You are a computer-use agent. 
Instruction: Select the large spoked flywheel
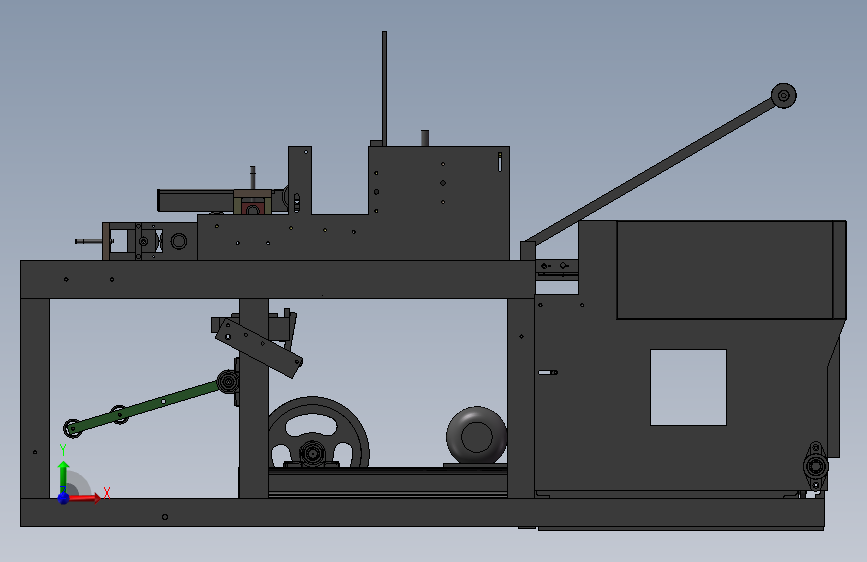coord(318,432)
